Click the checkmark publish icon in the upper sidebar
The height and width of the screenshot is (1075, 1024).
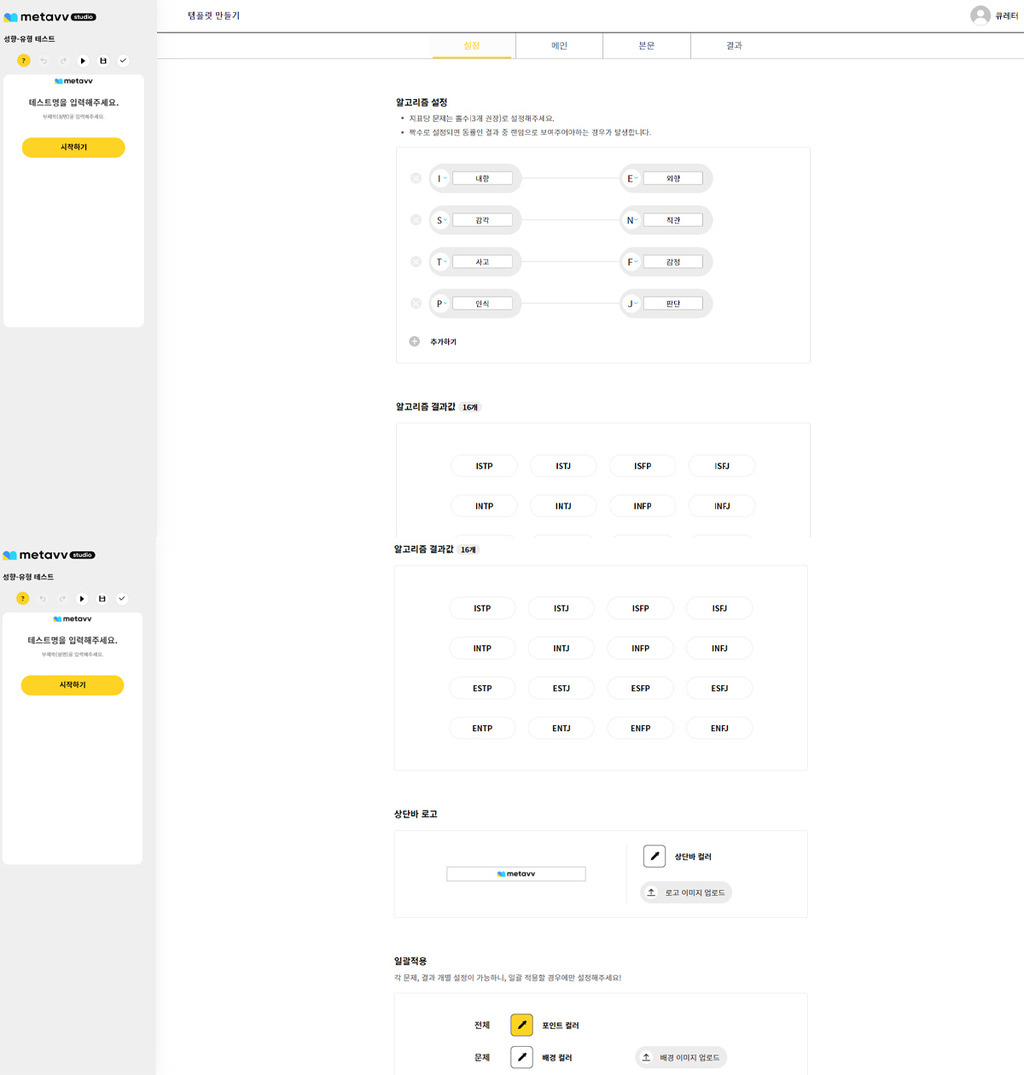(123, 61)
